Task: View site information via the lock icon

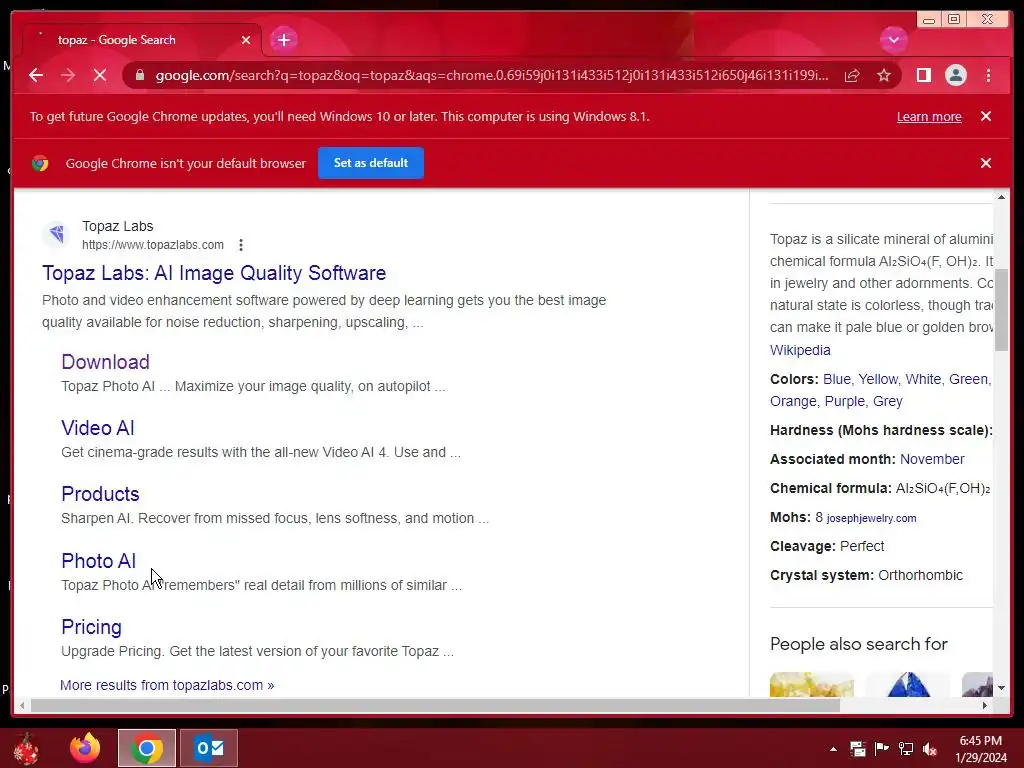Action: click(x=139, y=75)
